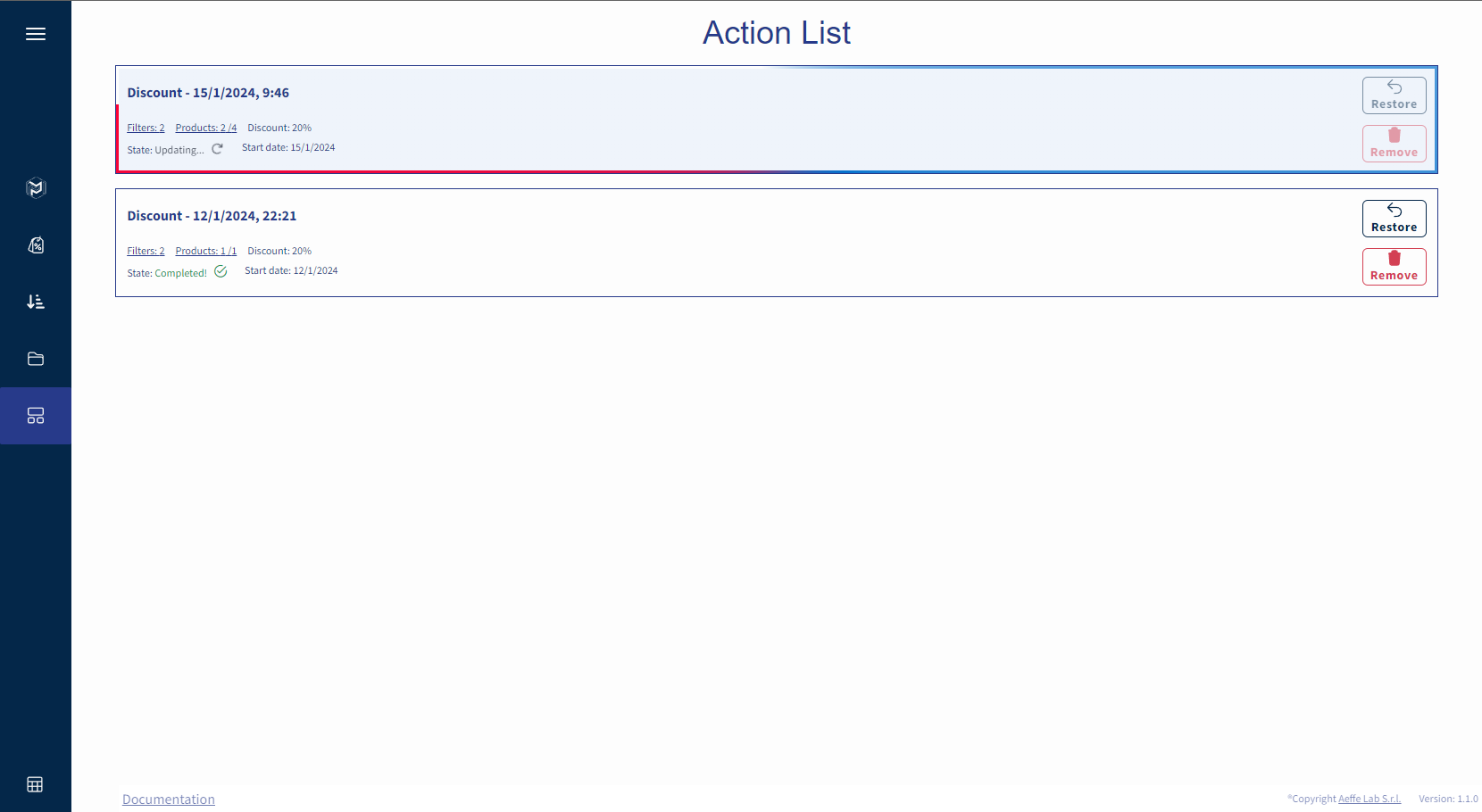Open Products: 1/1 link
This screenshot has width=1482, height=812.
(206, 251)
